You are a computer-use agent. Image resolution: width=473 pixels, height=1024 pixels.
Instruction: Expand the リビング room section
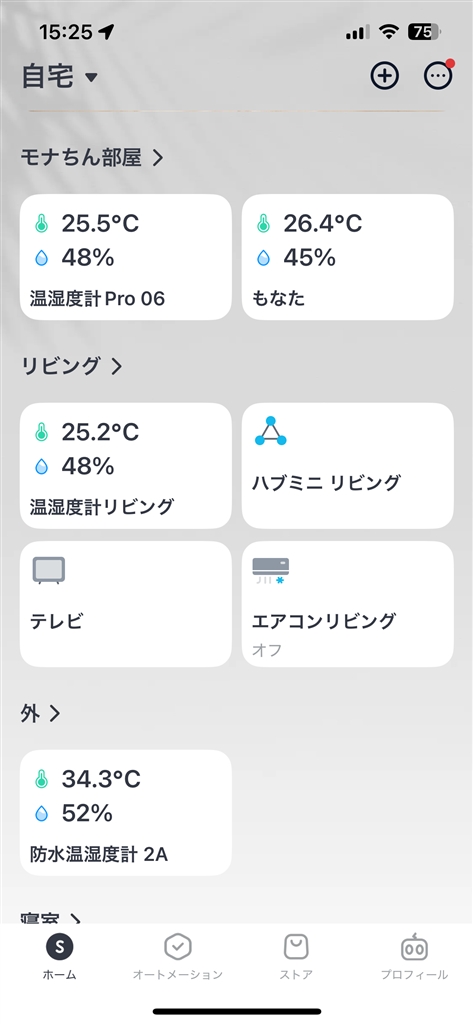(71, 366)
